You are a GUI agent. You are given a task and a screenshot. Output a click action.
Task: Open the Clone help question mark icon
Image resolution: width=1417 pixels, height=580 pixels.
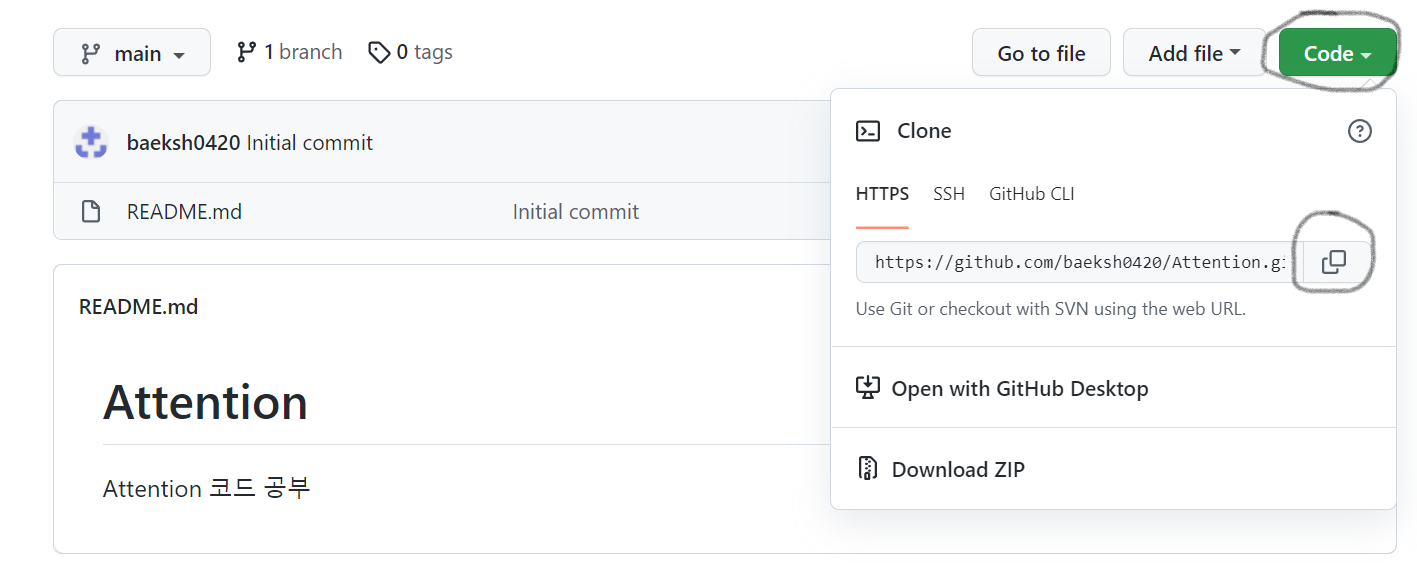pos(1360,131)
